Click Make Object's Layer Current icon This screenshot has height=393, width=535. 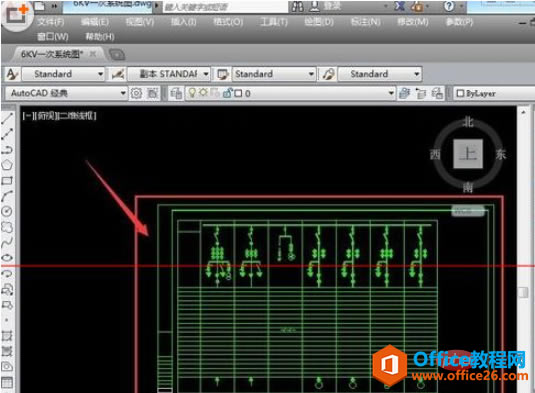coord(405,93)
